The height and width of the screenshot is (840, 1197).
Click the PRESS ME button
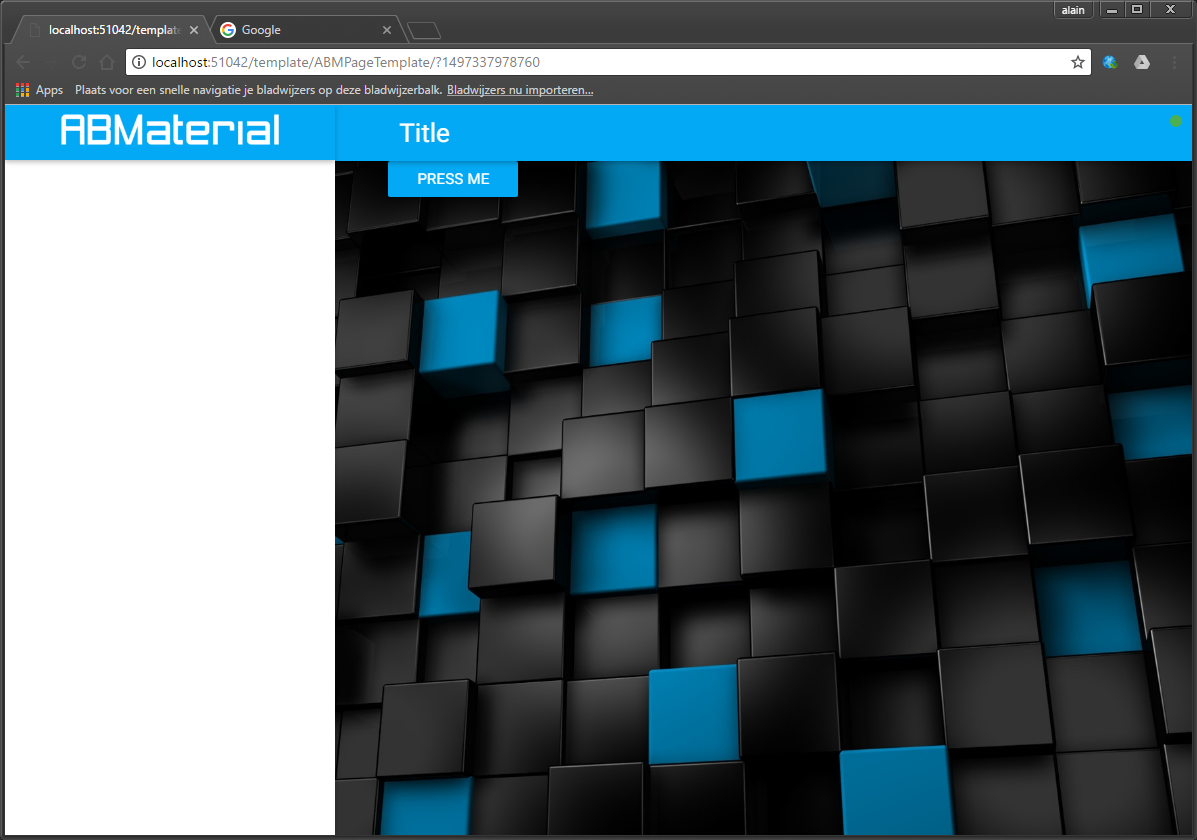click(453, 179)
